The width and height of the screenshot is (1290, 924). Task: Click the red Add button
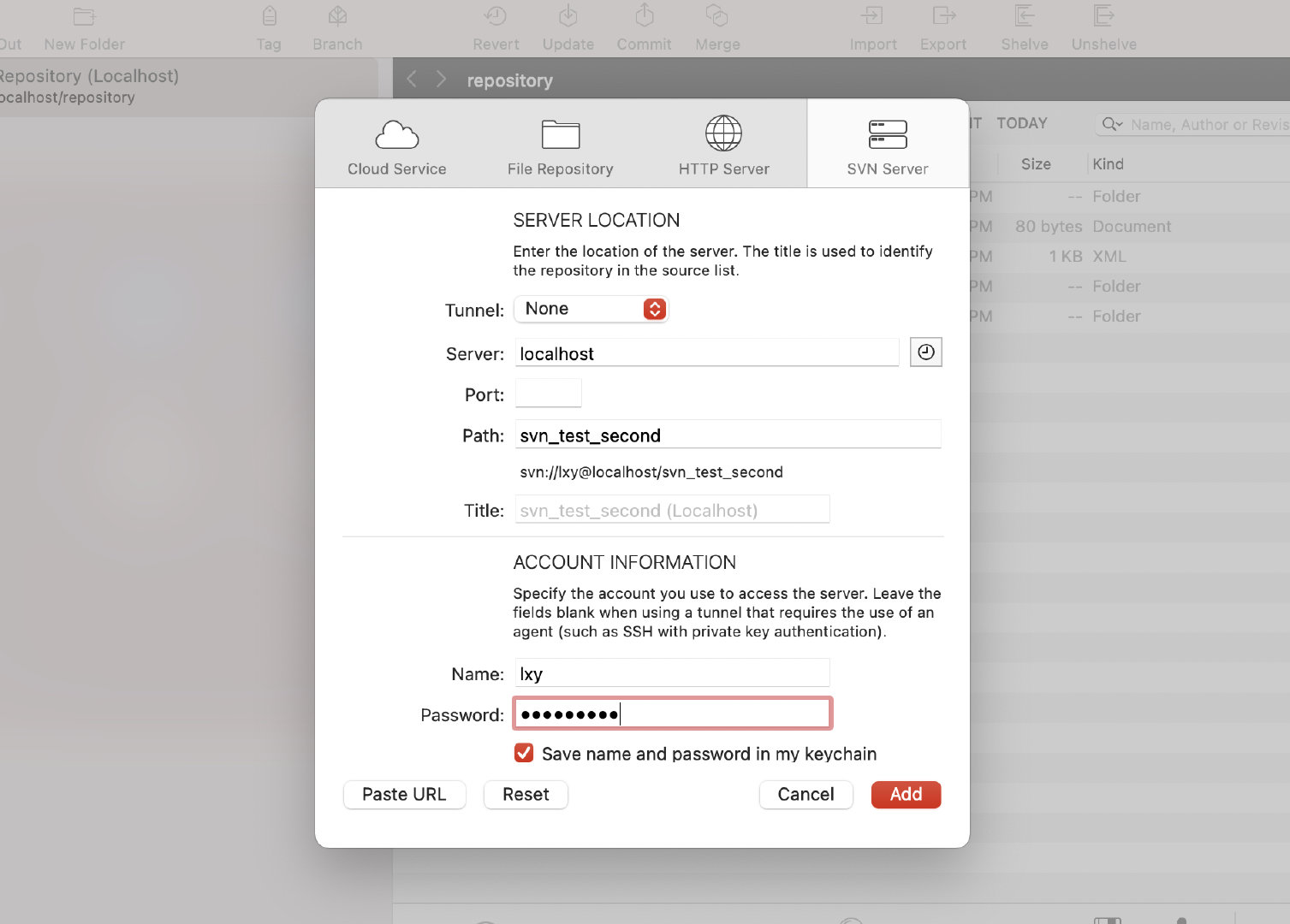click(906, 794)
